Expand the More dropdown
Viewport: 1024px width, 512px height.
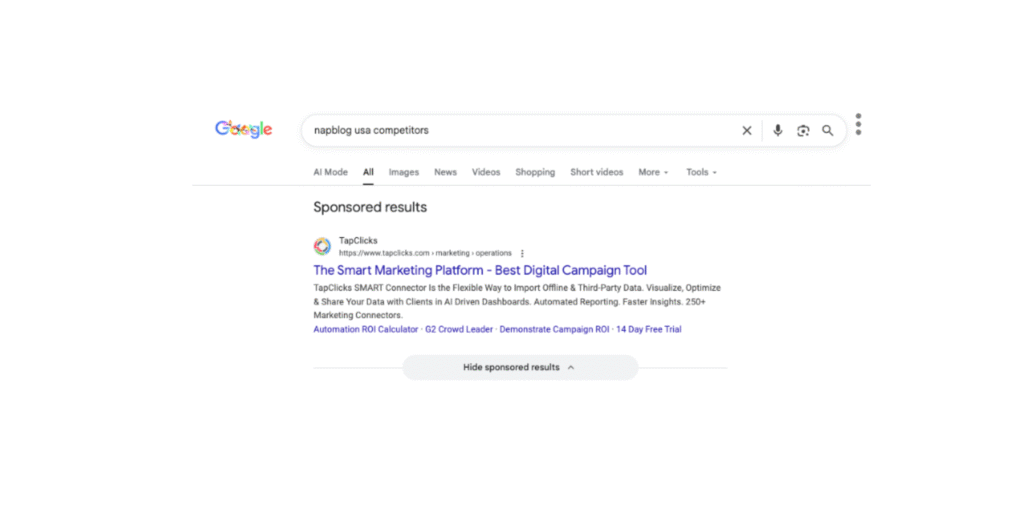pos(653,172)
